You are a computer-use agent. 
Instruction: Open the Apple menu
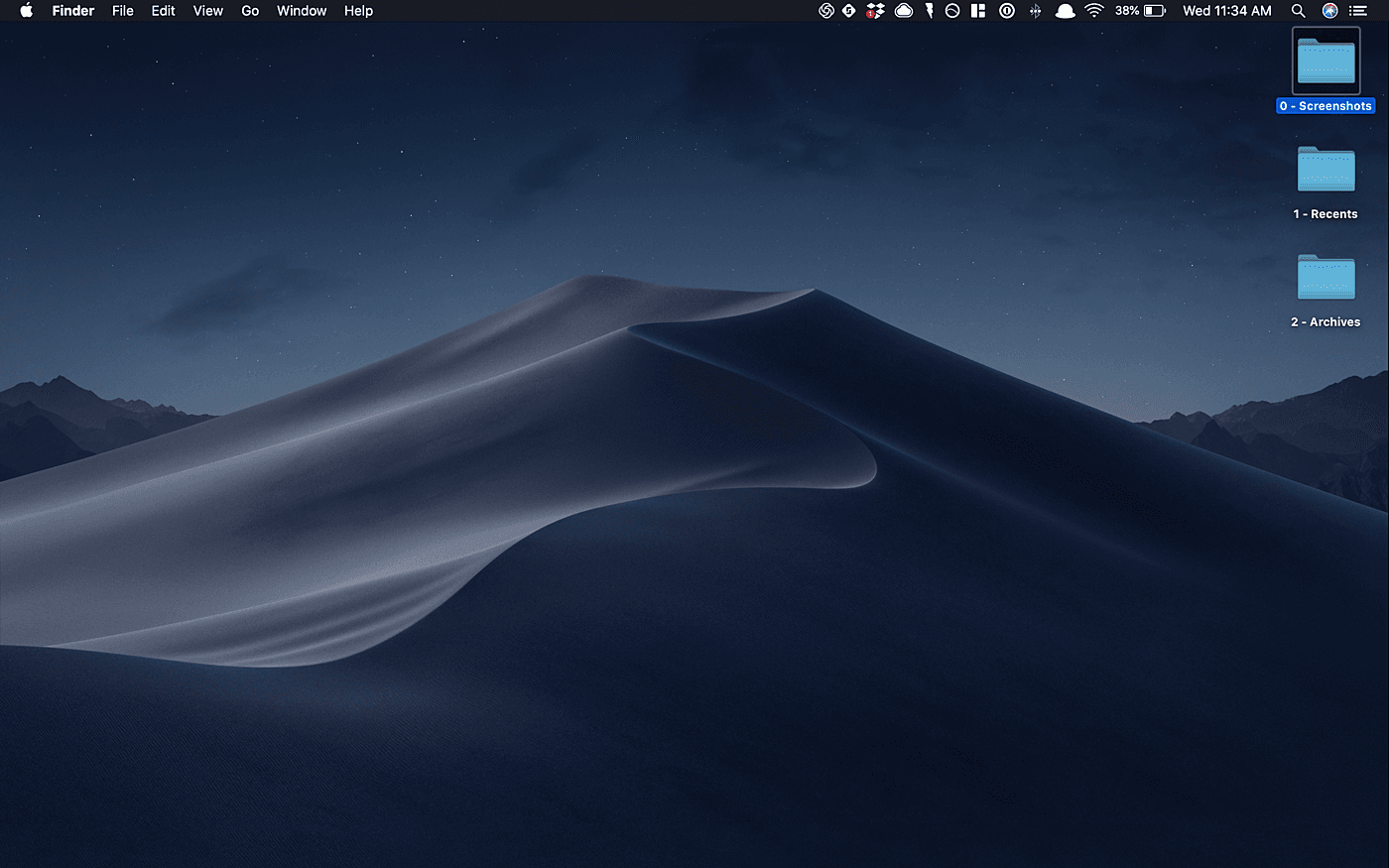pyautogui.click(x=26, y=11)
